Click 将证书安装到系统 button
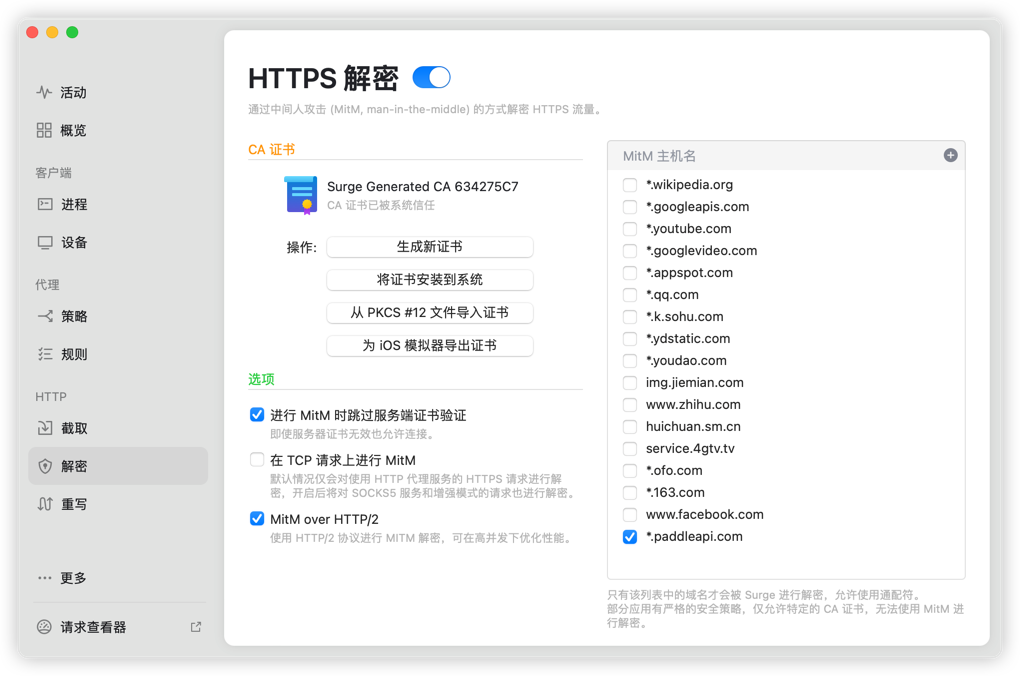The image size is (1020, 676). click(429, 280)
